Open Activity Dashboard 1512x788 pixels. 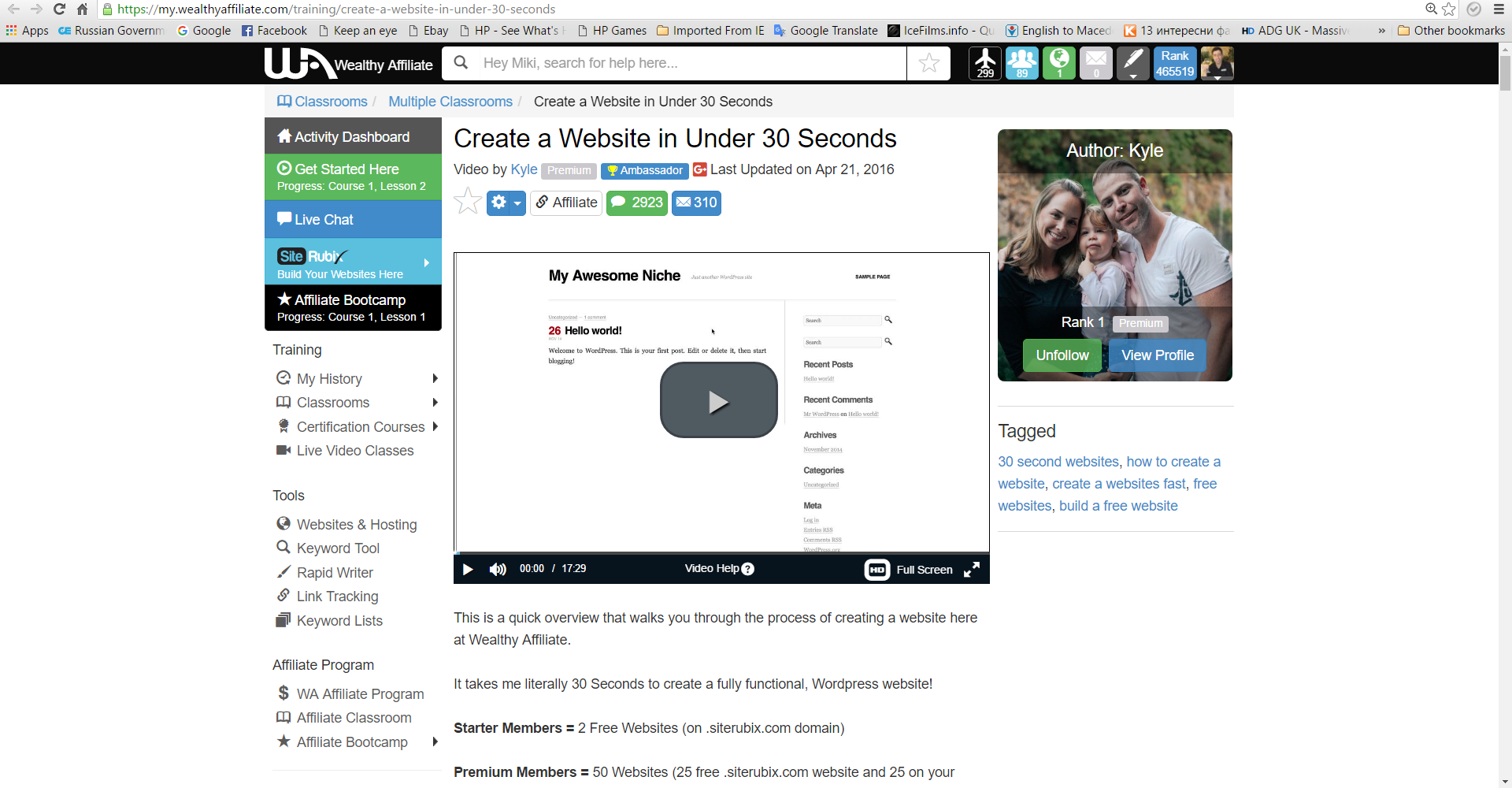point(353,136)
